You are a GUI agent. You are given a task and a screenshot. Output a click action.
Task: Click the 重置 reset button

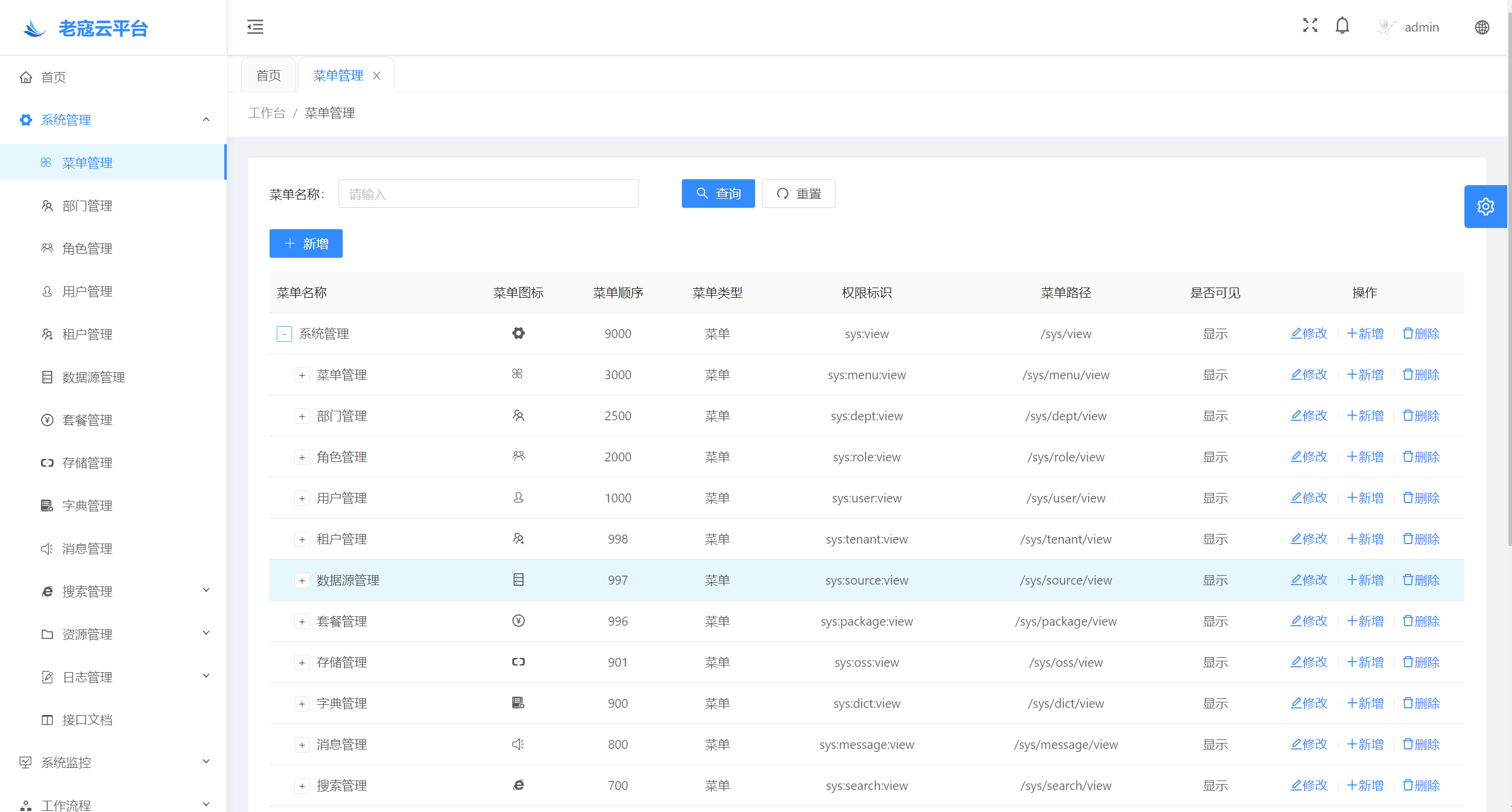click(798, 193)
